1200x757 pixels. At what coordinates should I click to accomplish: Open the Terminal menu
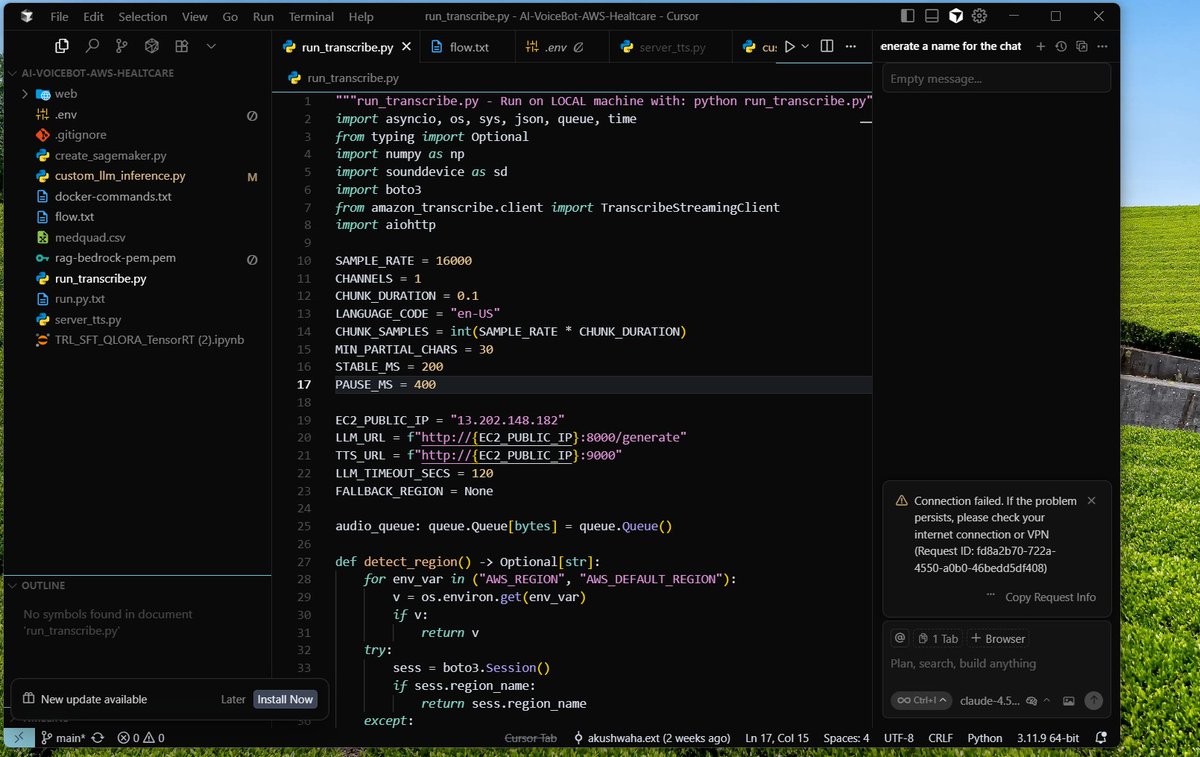(311, 16)
